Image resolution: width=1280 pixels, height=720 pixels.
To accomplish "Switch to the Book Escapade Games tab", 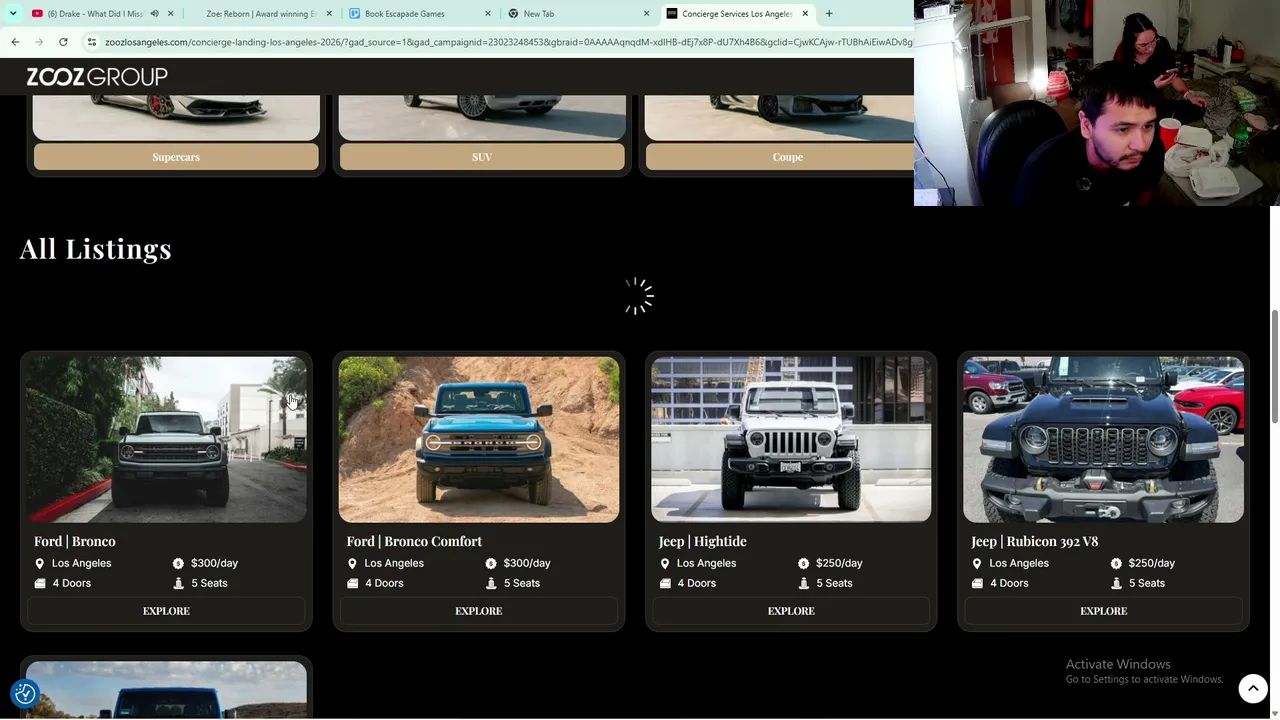I will 420,14.
